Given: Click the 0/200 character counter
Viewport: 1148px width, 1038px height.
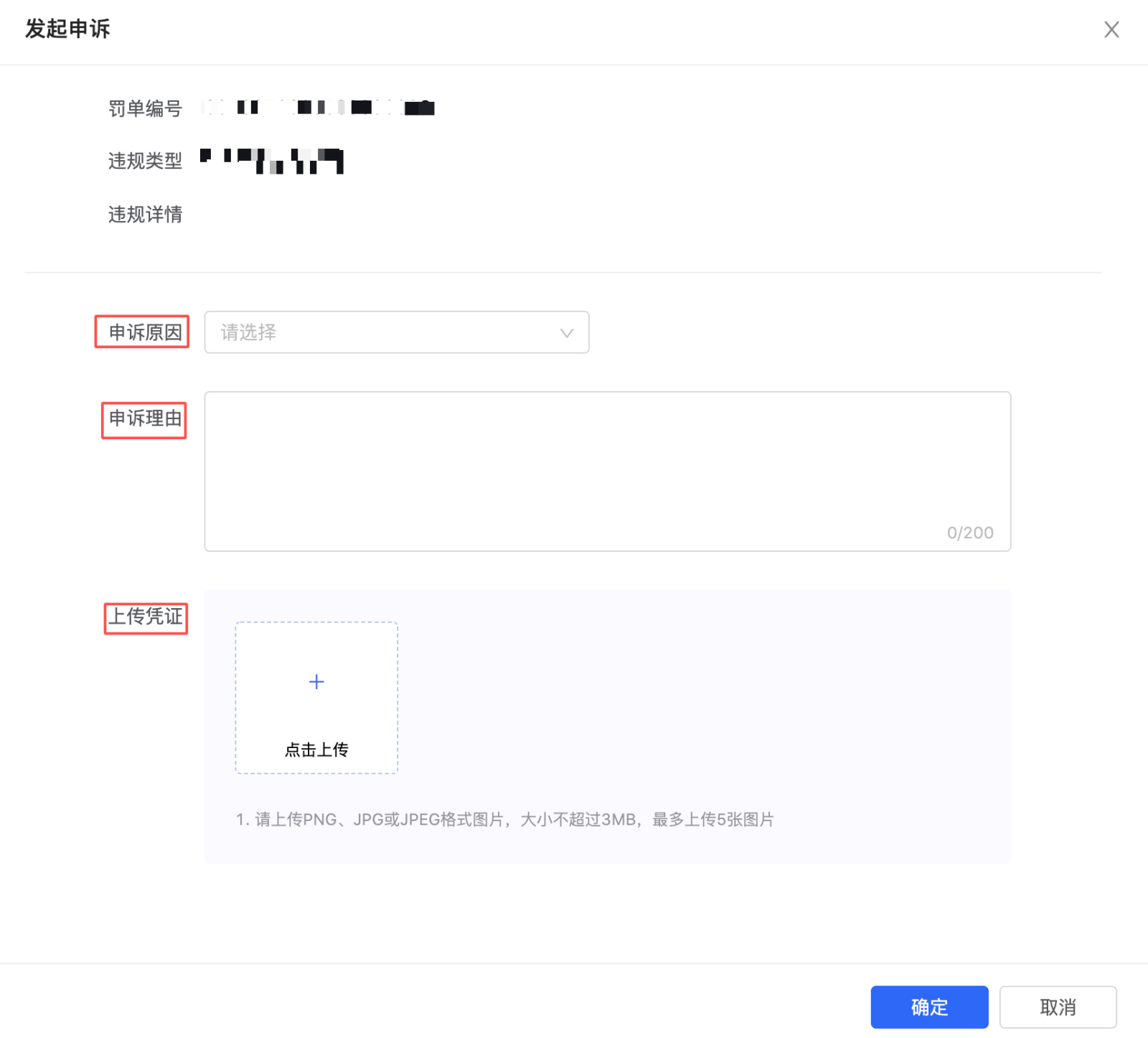Looking at the screenshot, I should point(970,532).
